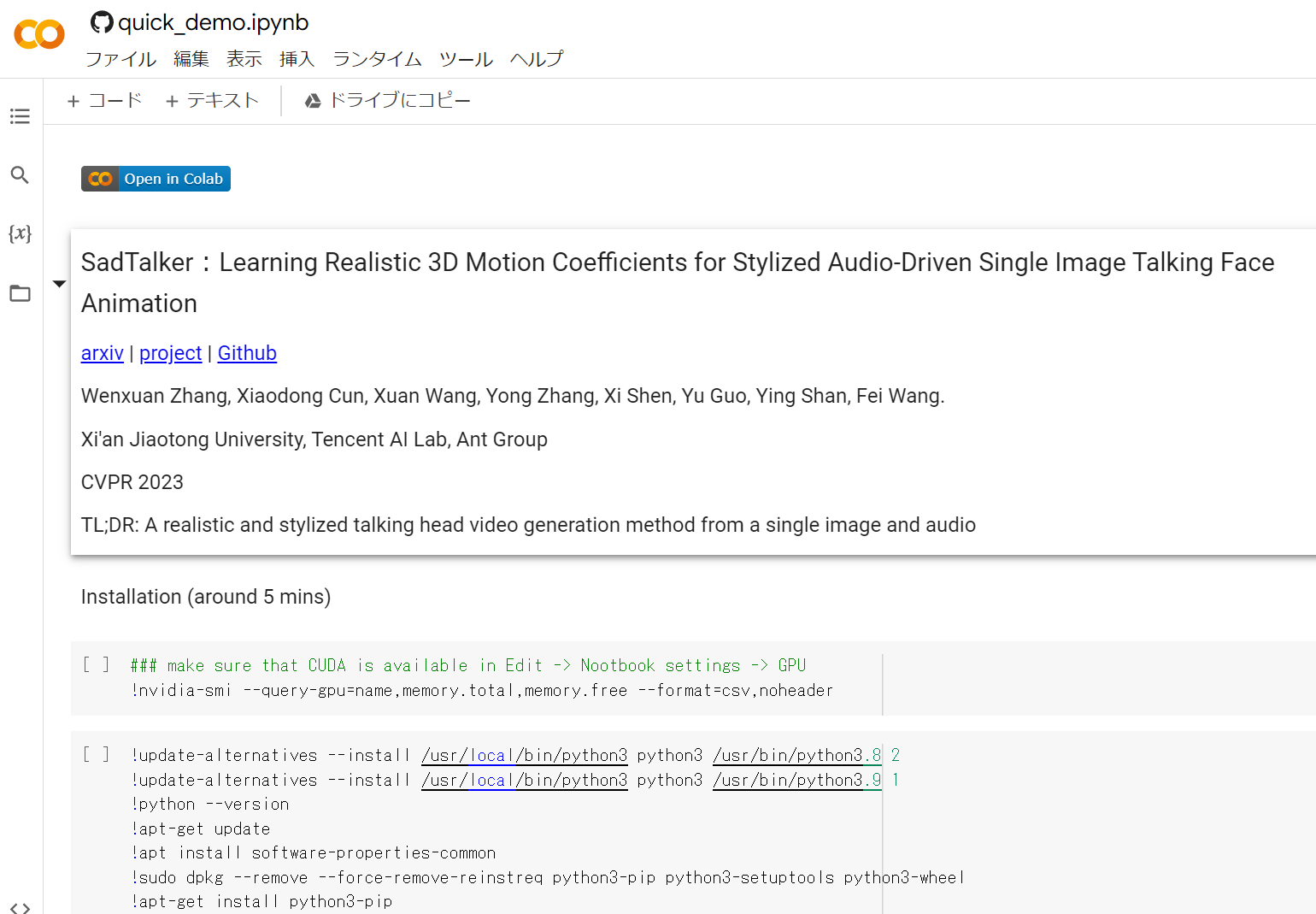Open the 表示 menu

pyautogui.click(x=244, y=59)
